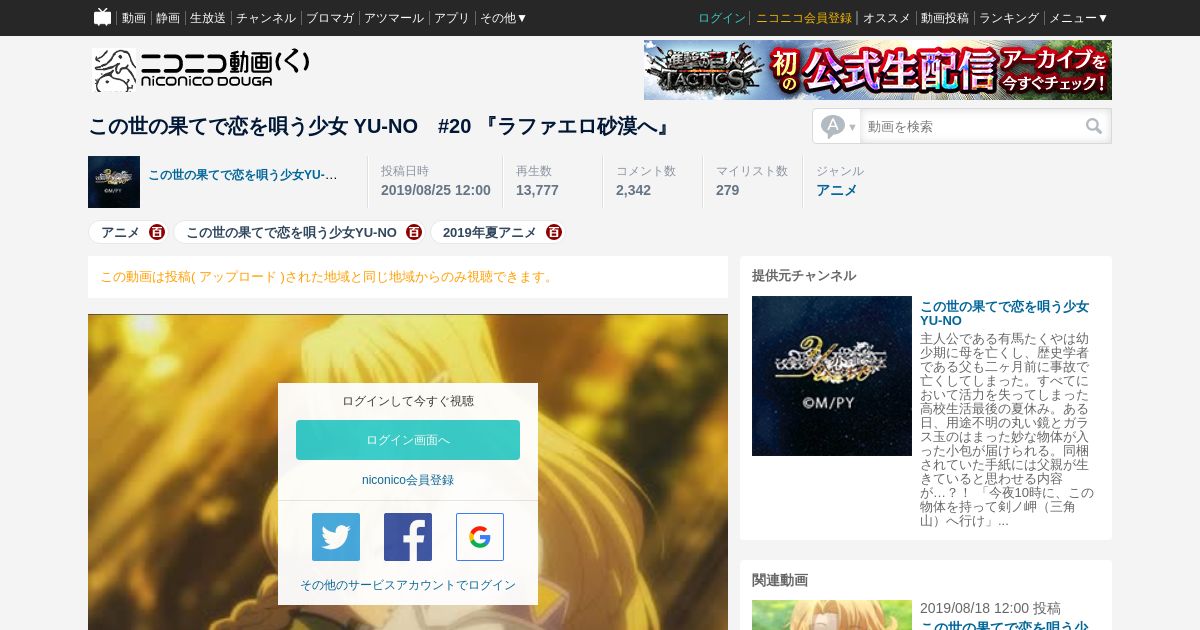Click the TV icon in top bar
Viewport: 1200px width, 630px height.
tap(102, 17)
